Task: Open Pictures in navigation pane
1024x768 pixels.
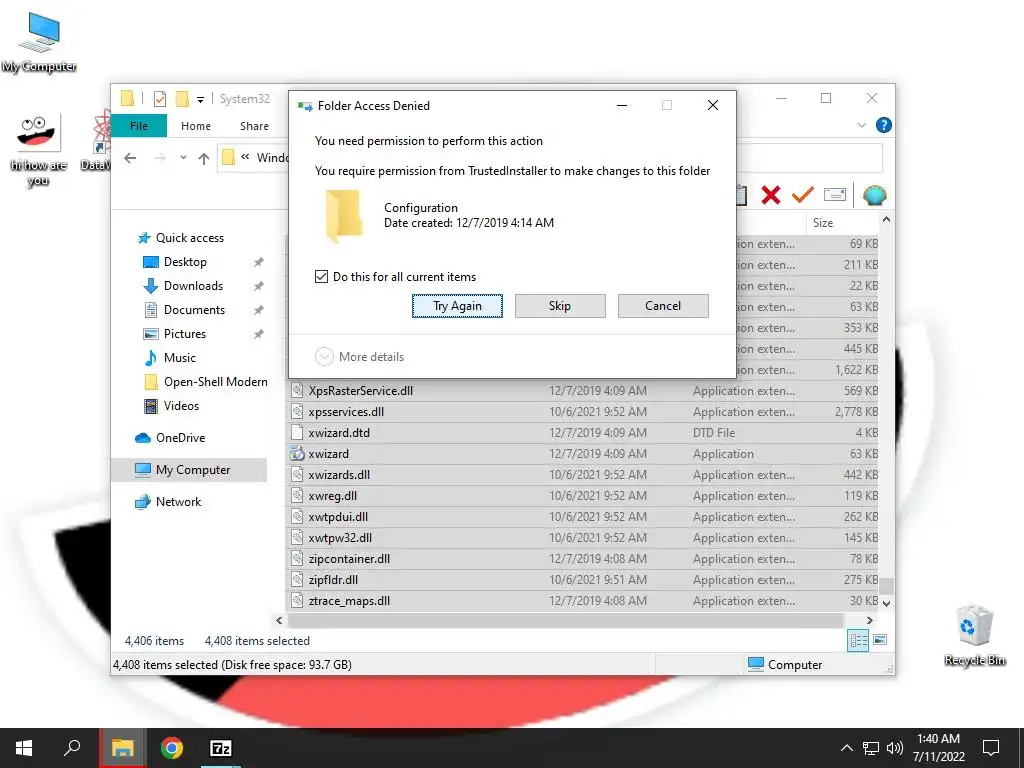Action: point(185,334)
